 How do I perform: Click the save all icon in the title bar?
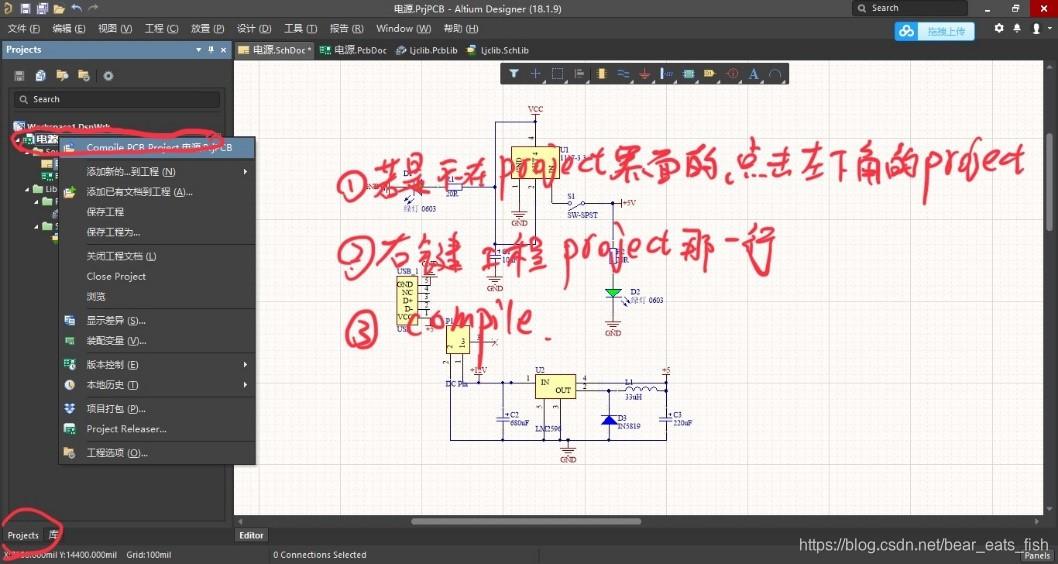(x=42, y=9)
